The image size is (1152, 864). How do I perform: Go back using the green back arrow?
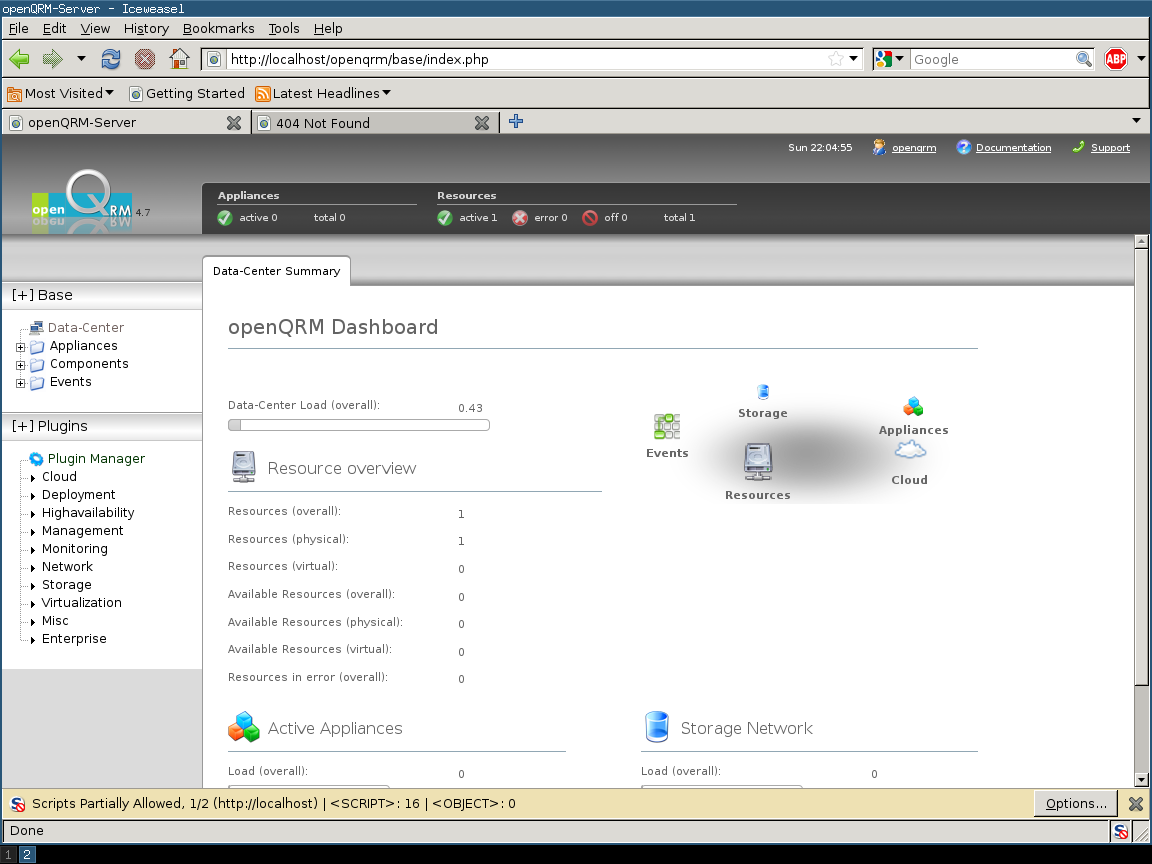(19, 59)
